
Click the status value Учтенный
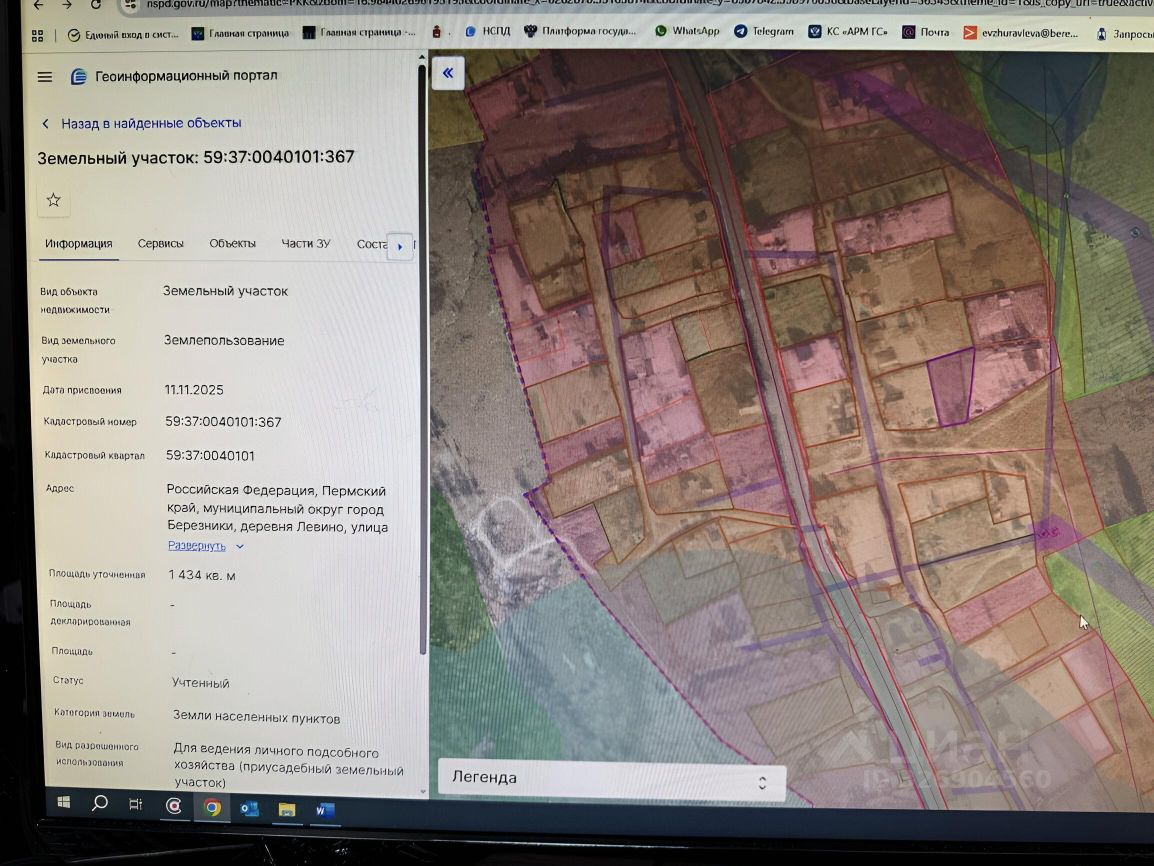pyautogui.click(x=200, y=683)
